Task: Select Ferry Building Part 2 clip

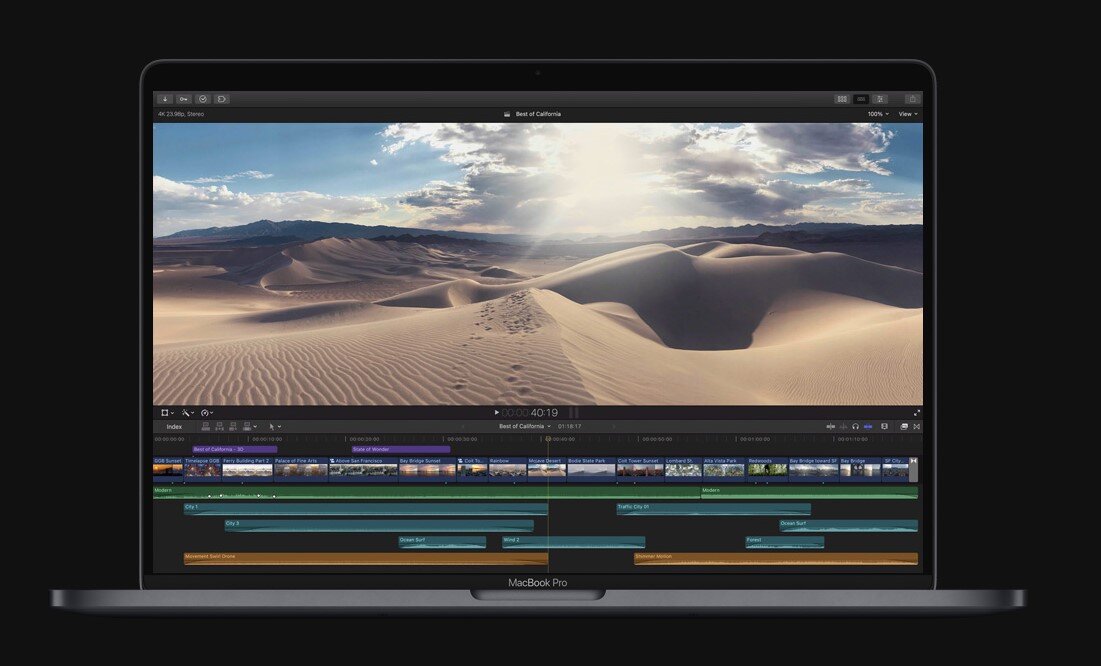Action: pos(247,469)
